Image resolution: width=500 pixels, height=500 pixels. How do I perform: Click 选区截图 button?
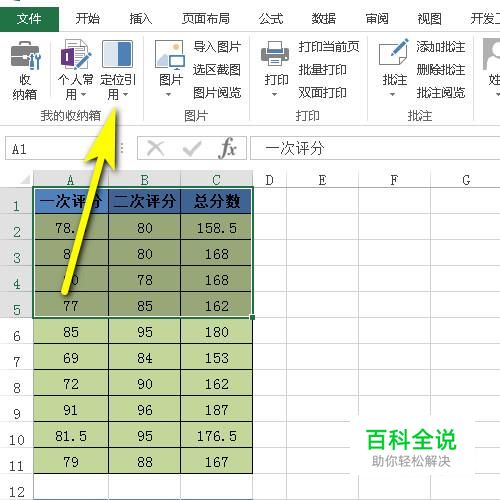[x=217, y=70]
